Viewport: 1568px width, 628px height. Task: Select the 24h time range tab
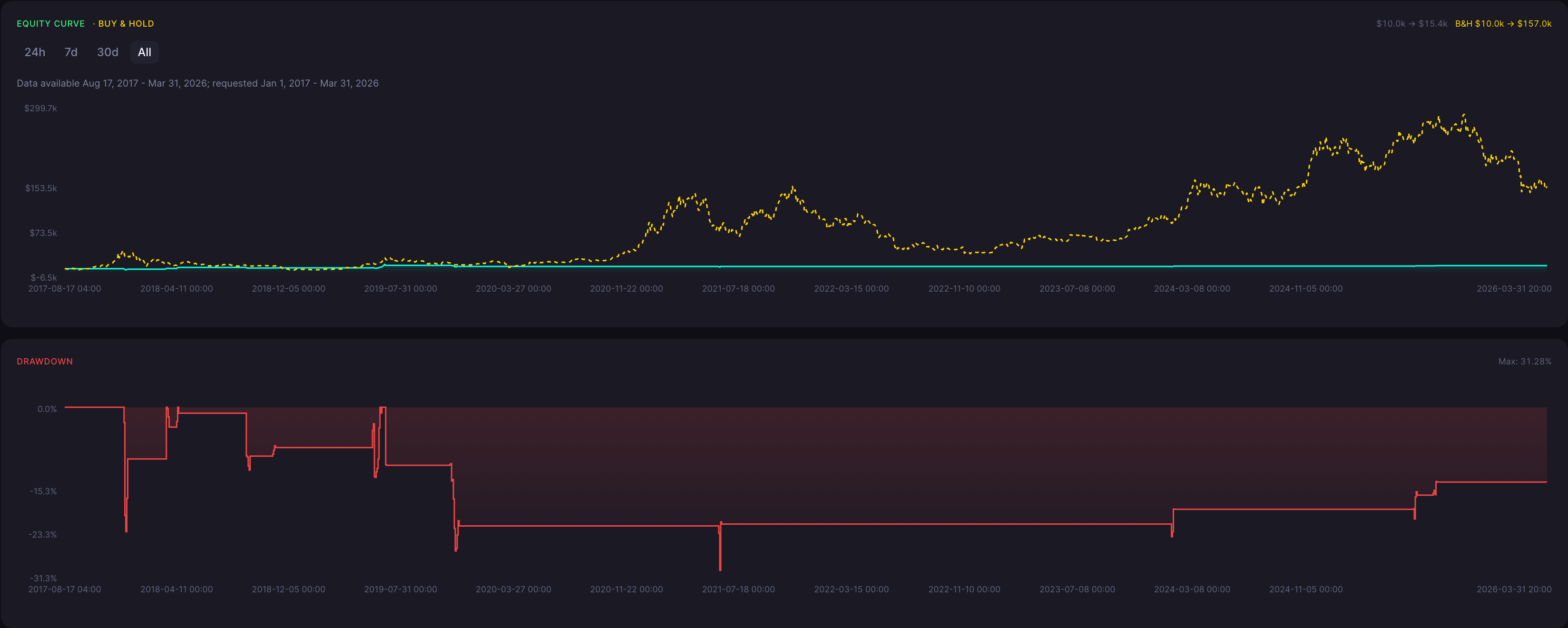[x=35, y=52]
